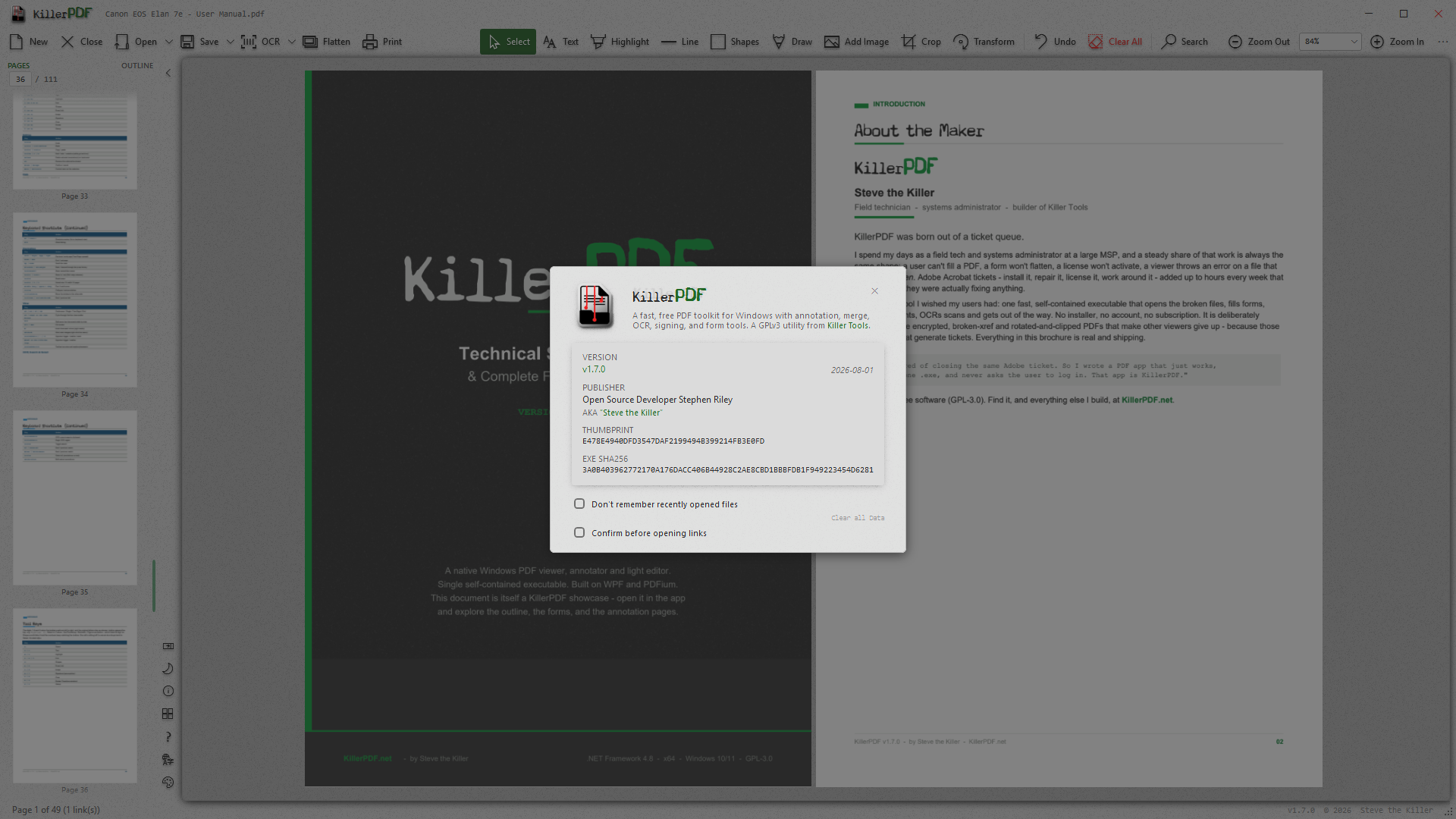Pick the Draw pen tool
This screenshot has width=1456, height=819.
click(792, 42)
